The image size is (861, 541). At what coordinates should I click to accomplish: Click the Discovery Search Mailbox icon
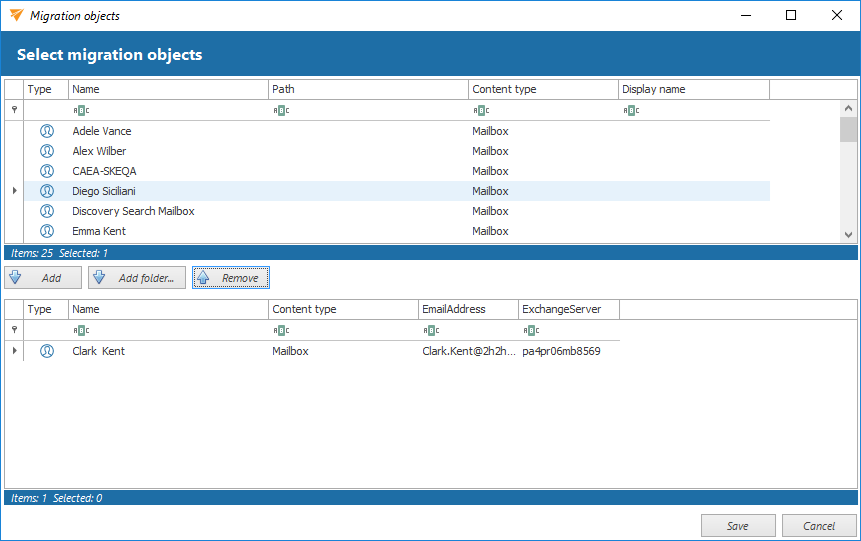tap(46, 211)
